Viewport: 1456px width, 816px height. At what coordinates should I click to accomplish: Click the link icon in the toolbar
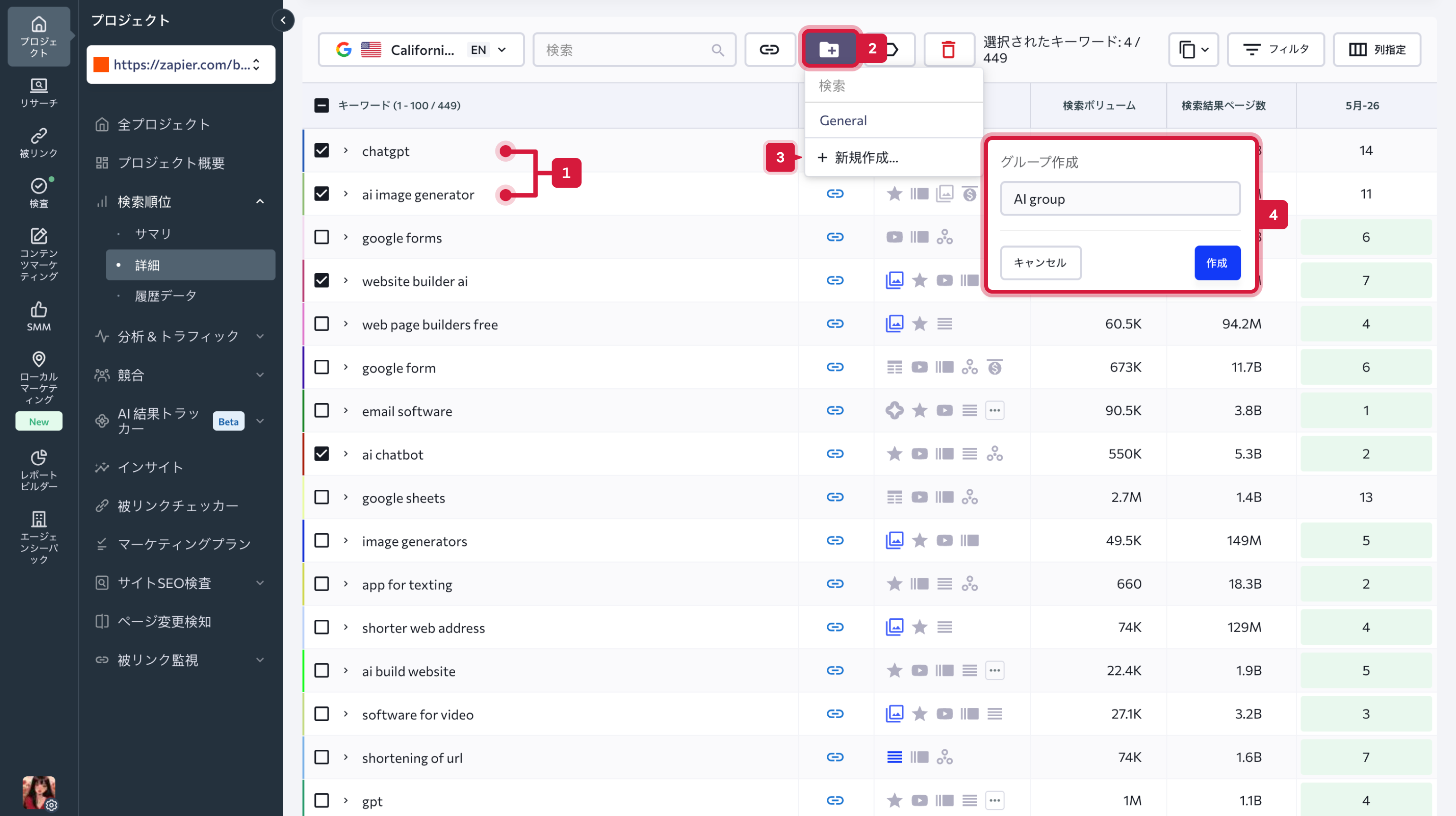pyautogui.click(x=769, y=50)
